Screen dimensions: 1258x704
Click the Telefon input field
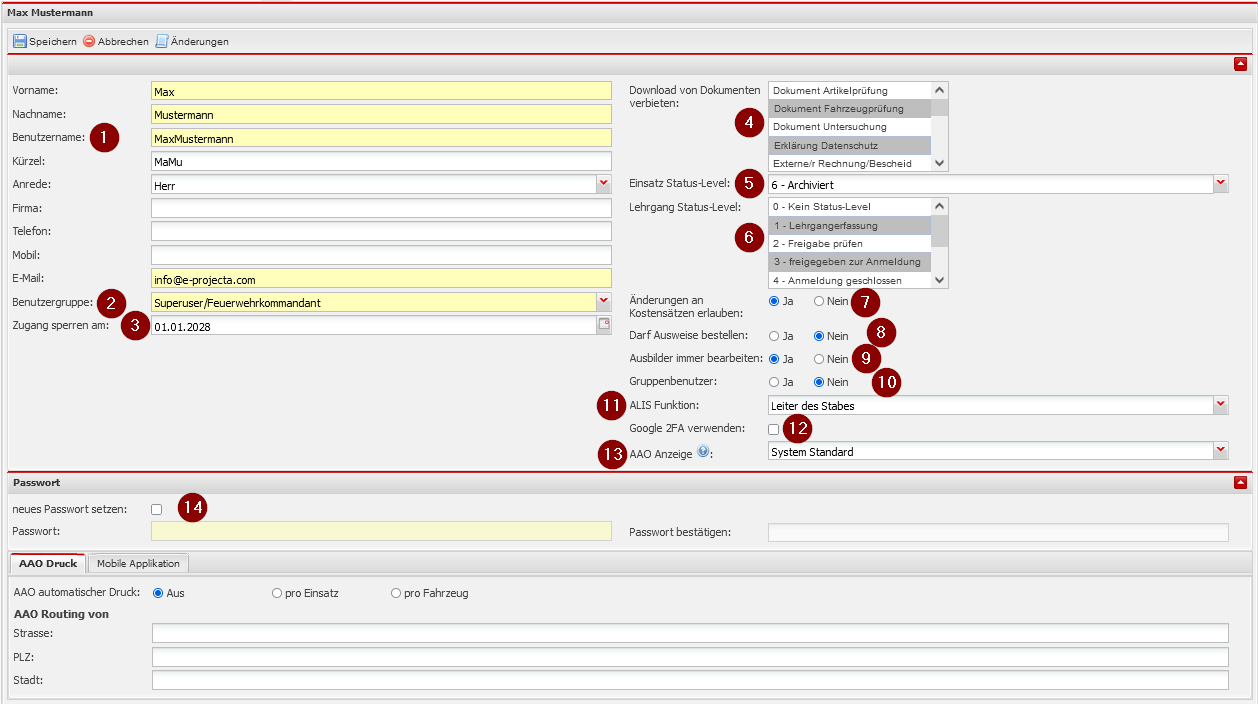tap(380, 231)
